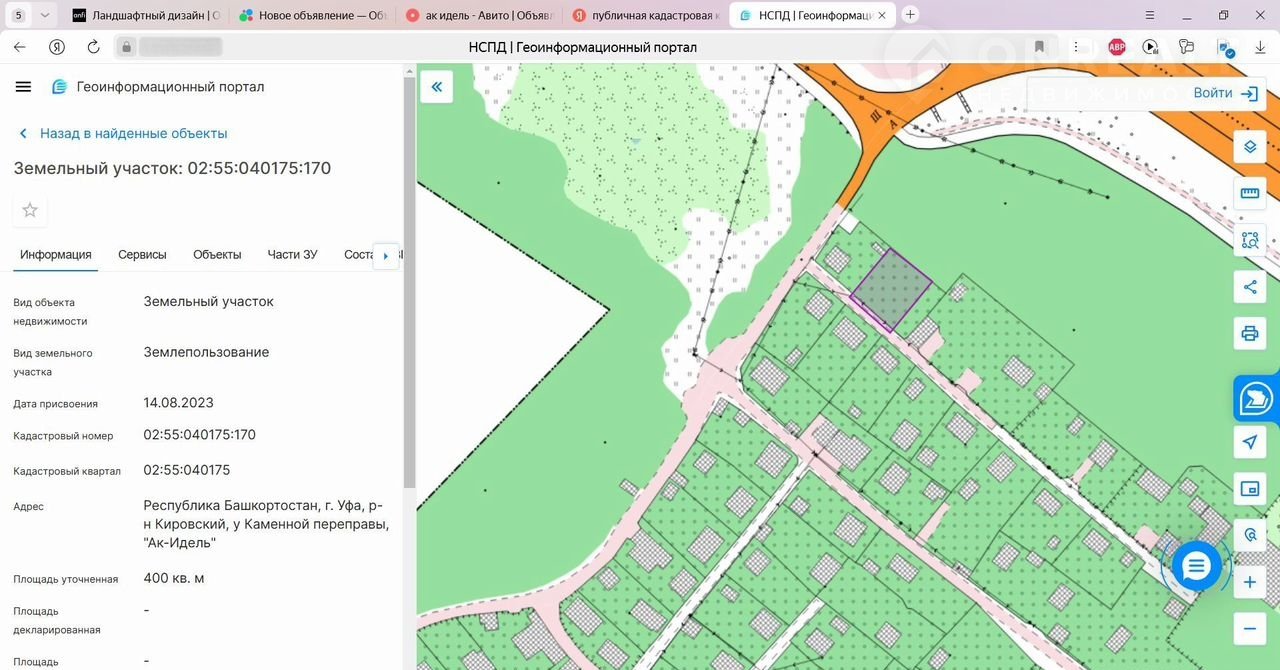Collapse the left info panel
The image size is (1280, 670).
pos(436,87)
